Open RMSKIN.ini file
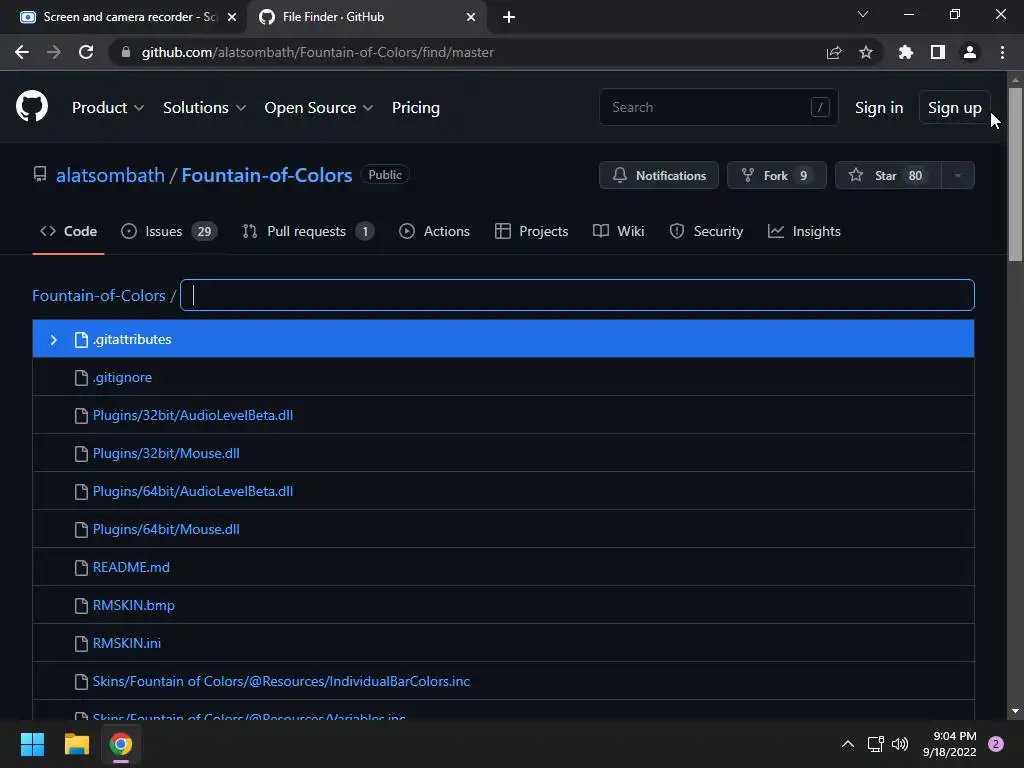1024x768 pixels. coord(127,643)
